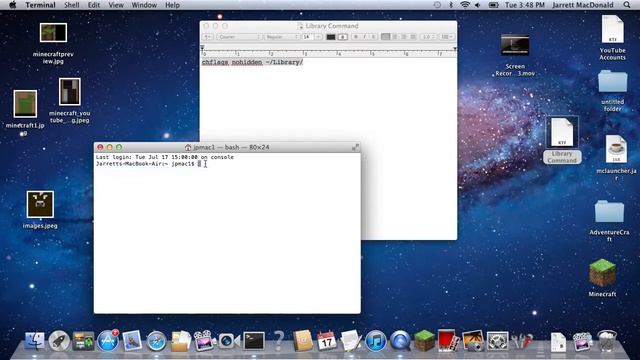Open App Store from the Dock

pos(108,340)
